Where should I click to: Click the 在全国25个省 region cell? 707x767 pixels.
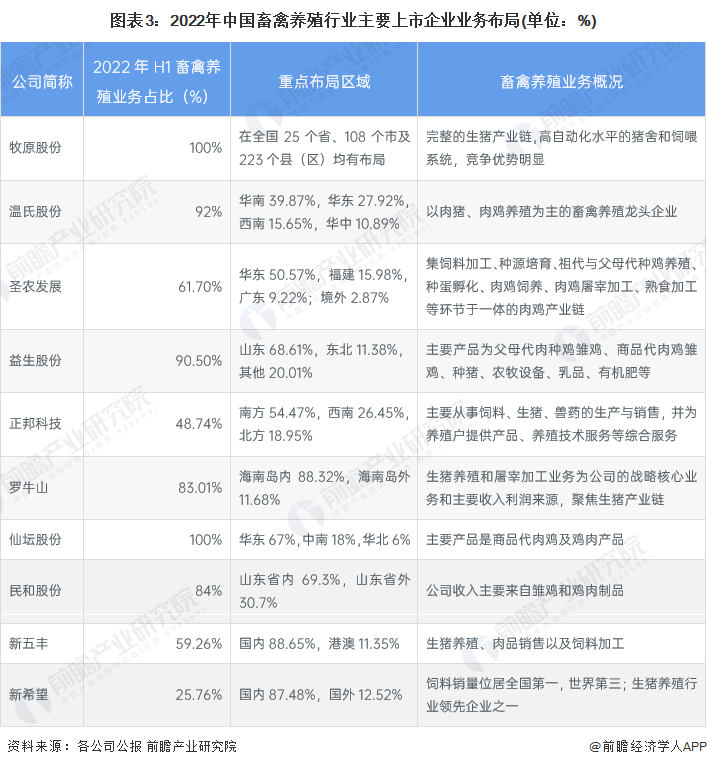pos(324,148)
